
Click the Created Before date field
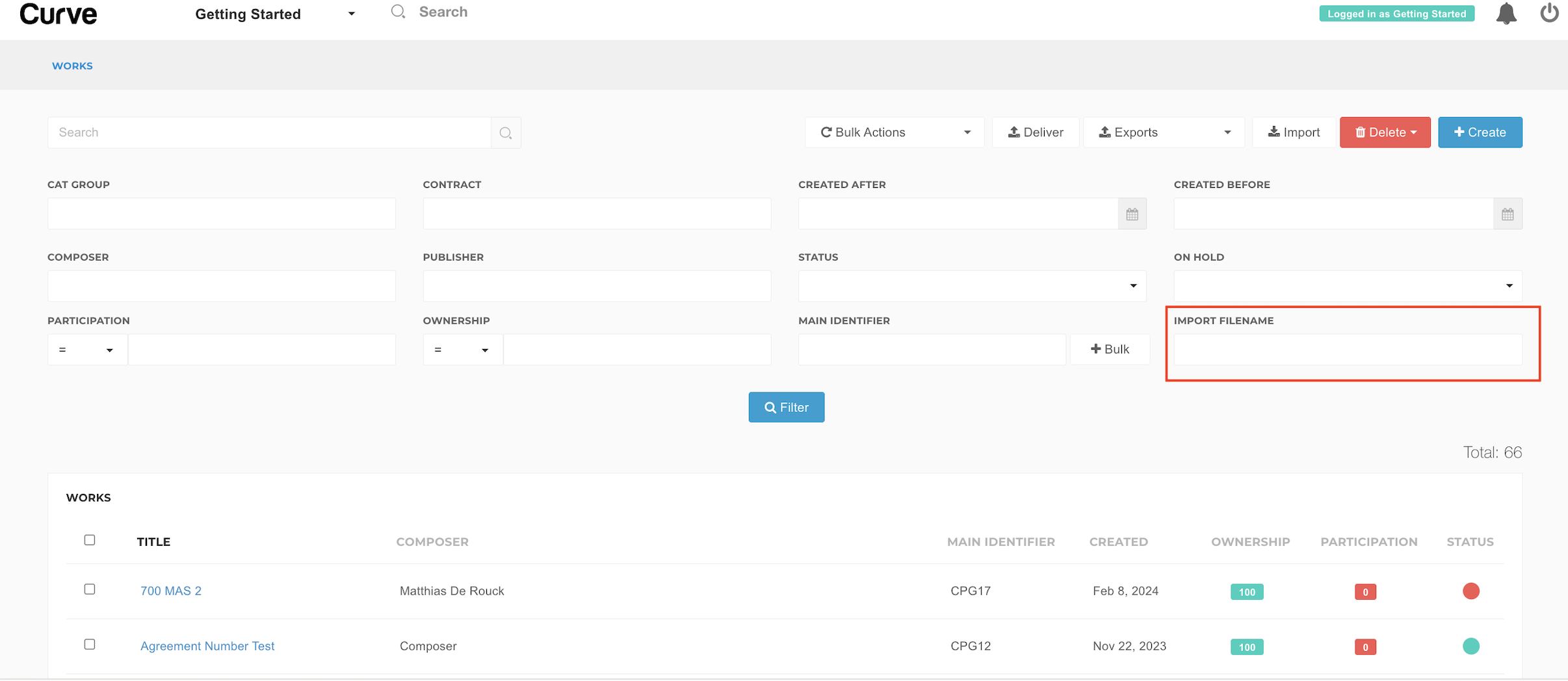[x=1334, y=214]
